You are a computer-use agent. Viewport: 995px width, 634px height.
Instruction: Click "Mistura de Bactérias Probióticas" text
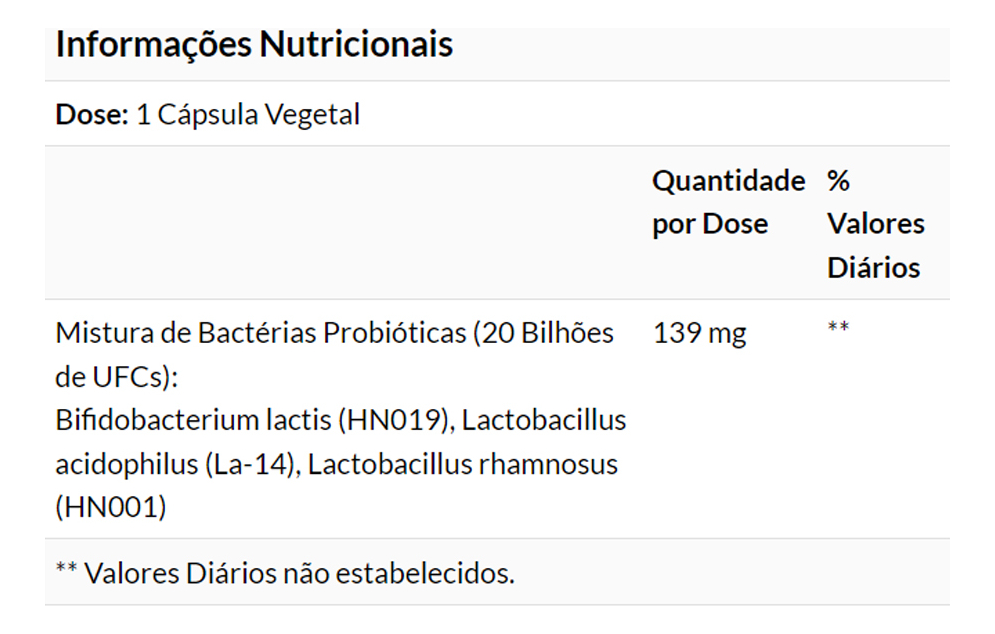point(260,333)
